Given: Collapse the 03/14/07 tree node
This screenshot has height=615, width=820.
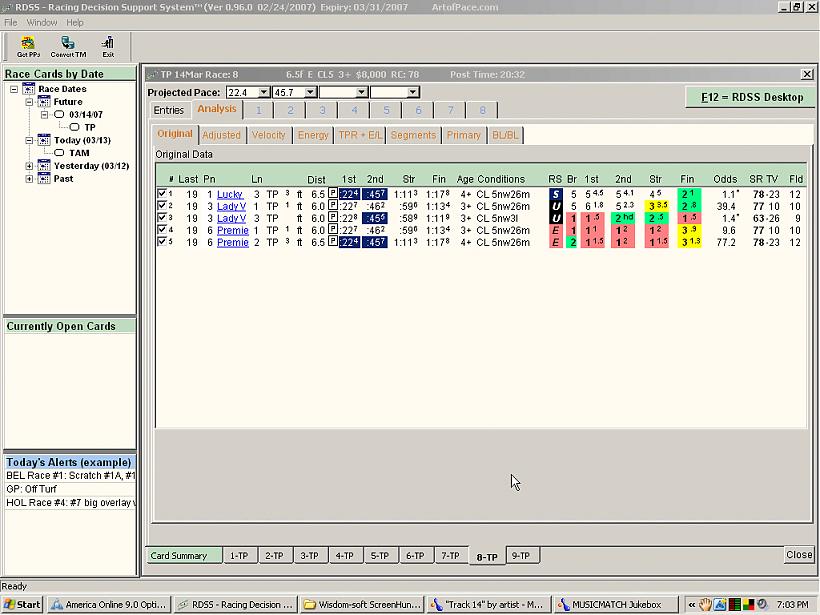Looking at the screenshot, I should pyautogui.click(x=44, y=115).
